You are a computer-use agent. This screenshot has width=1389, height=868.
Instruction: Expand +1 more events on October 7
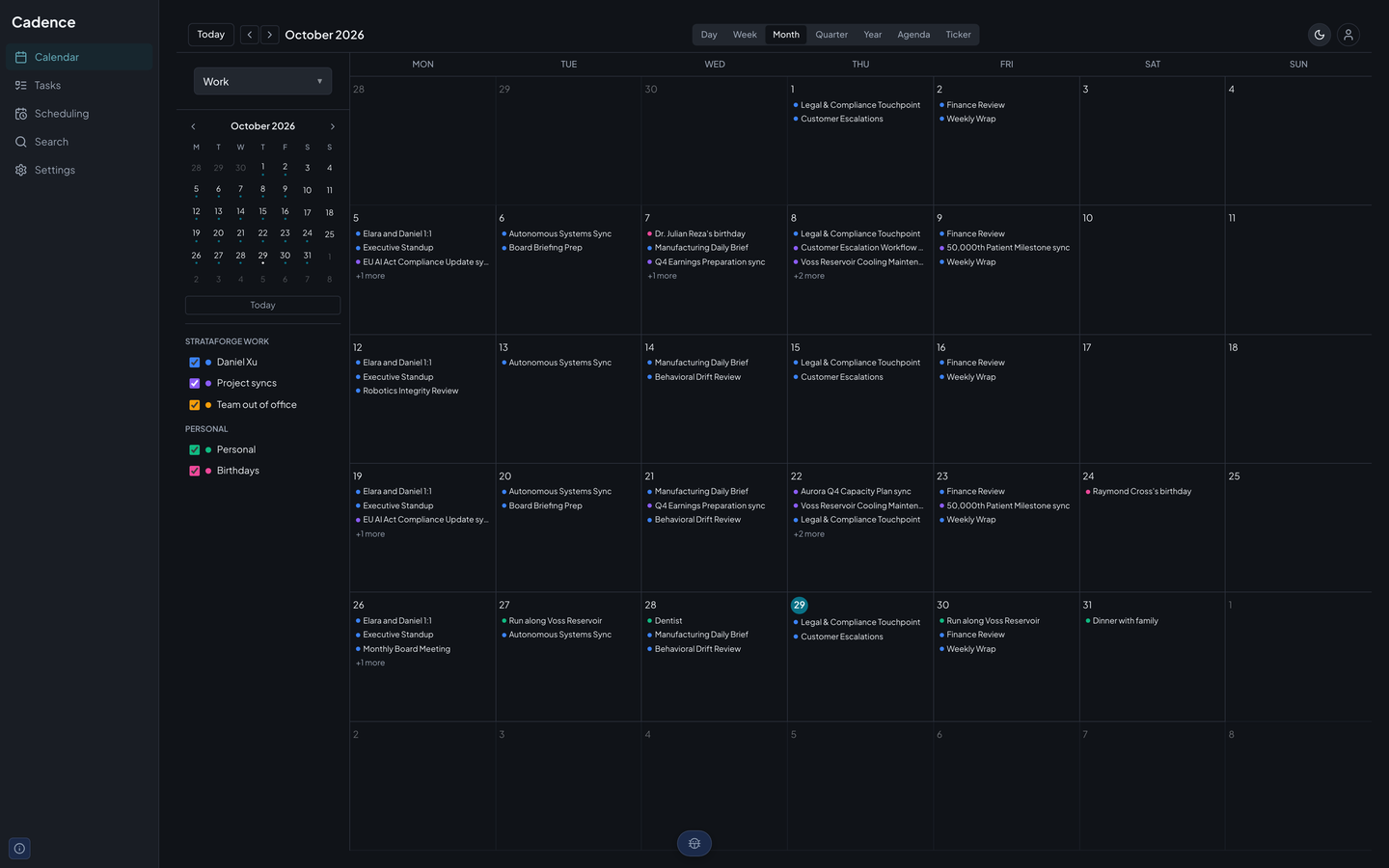coord(662,276)
